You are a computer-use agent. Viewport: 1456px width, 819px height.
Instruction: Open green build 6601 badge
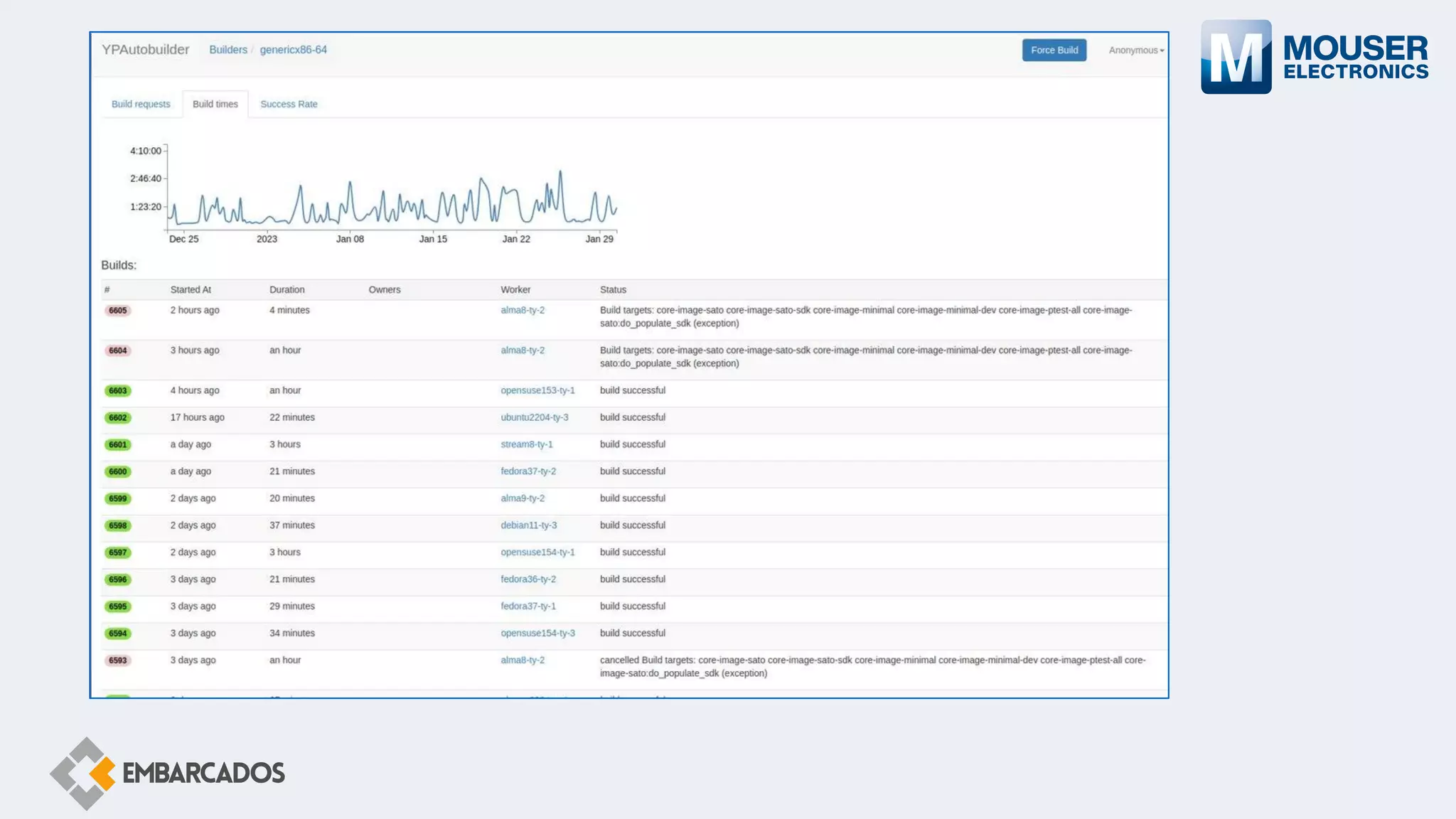click(x=118, y=445)
